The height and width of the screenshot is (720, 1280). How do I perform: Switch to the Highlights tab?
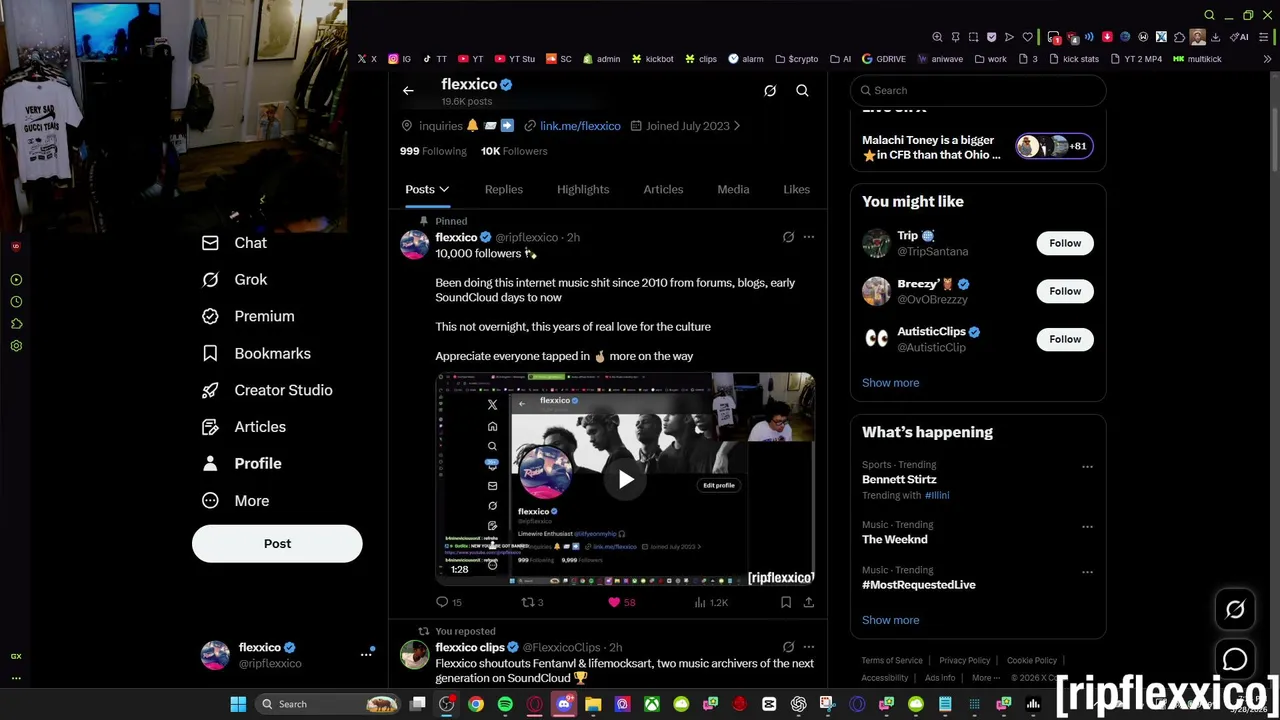click(x=583, y=189)
